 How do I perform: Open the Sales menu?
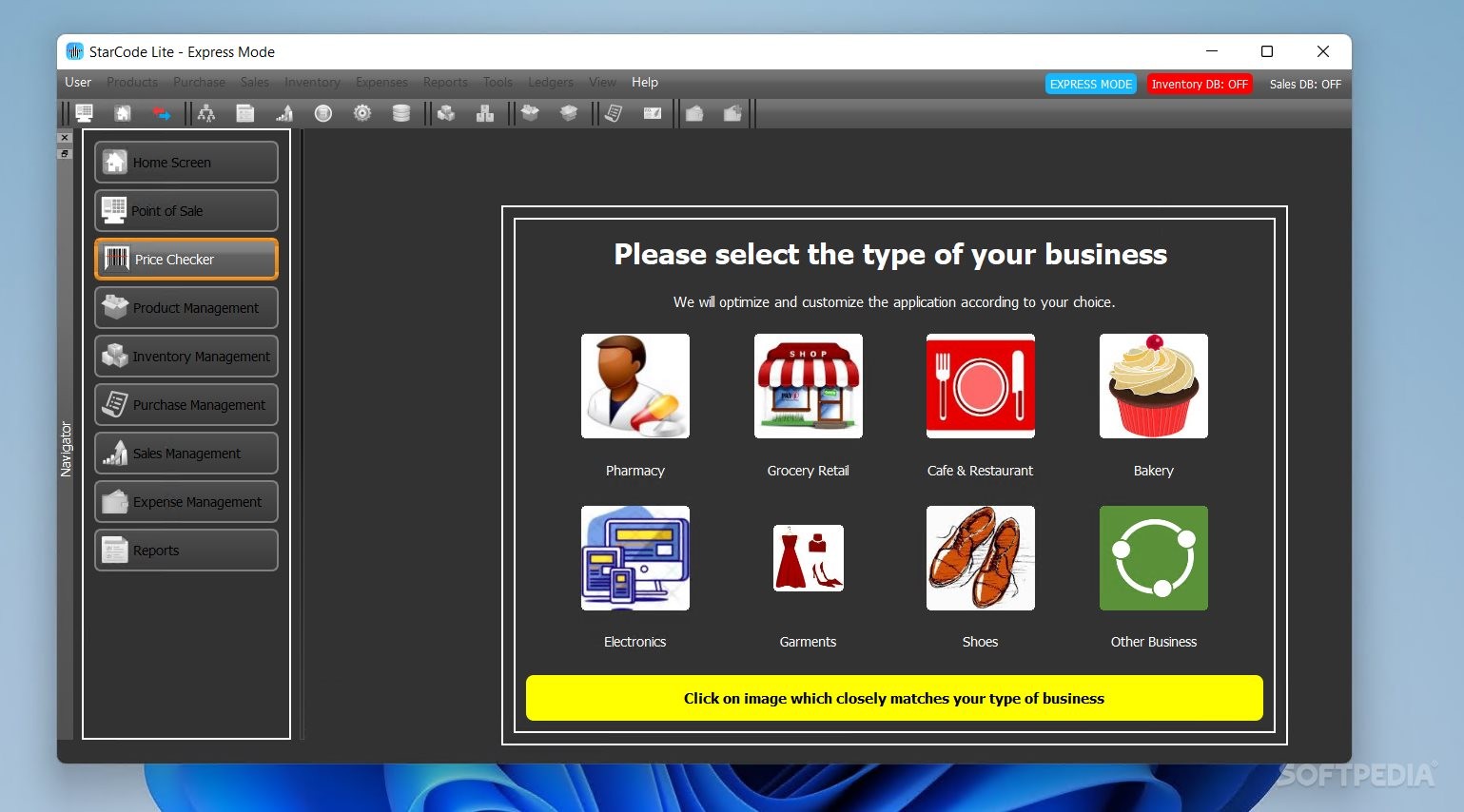point(255,83)
